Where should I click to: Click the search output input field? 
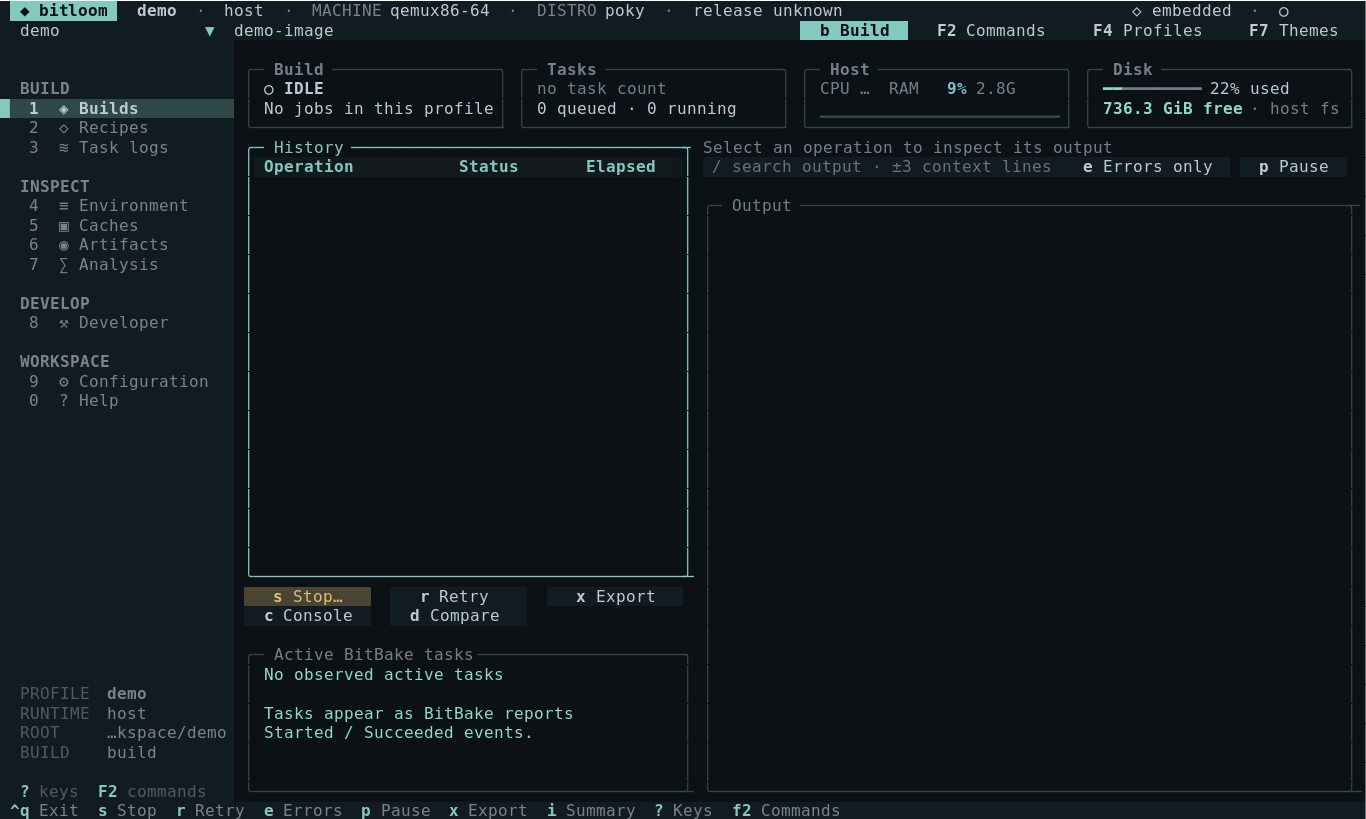coord(881,167)
